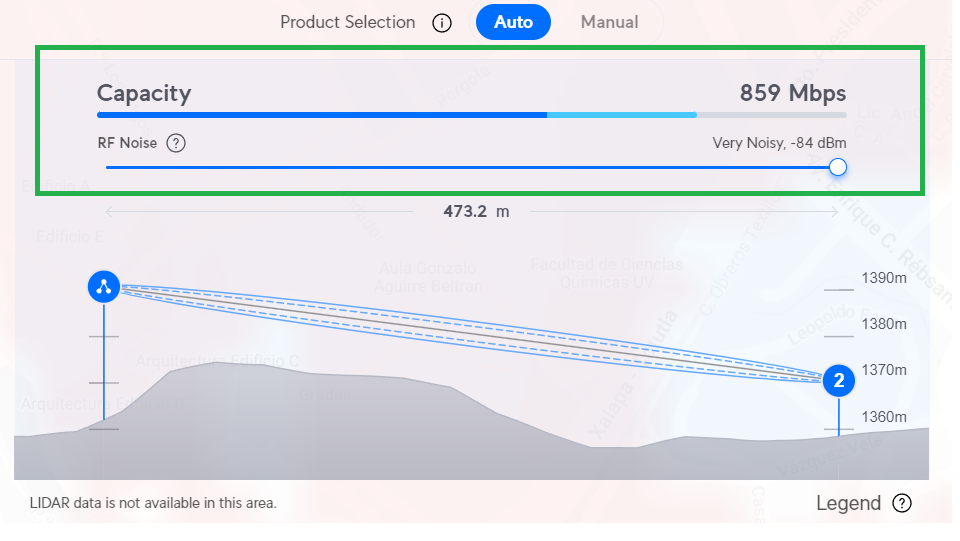The height and width of the screenshot is (541, 960).
Task: Click the 859 Mbps capacity value
Action: pyautogui.click(x=792, y=94)
